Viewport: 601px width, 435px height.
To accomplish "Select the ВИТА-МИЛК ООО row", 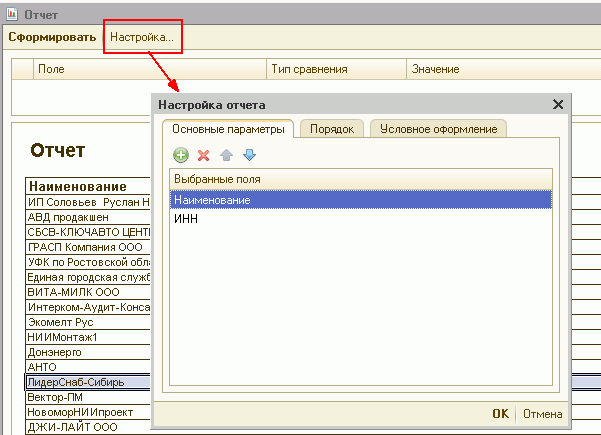I will pos(88,292).
